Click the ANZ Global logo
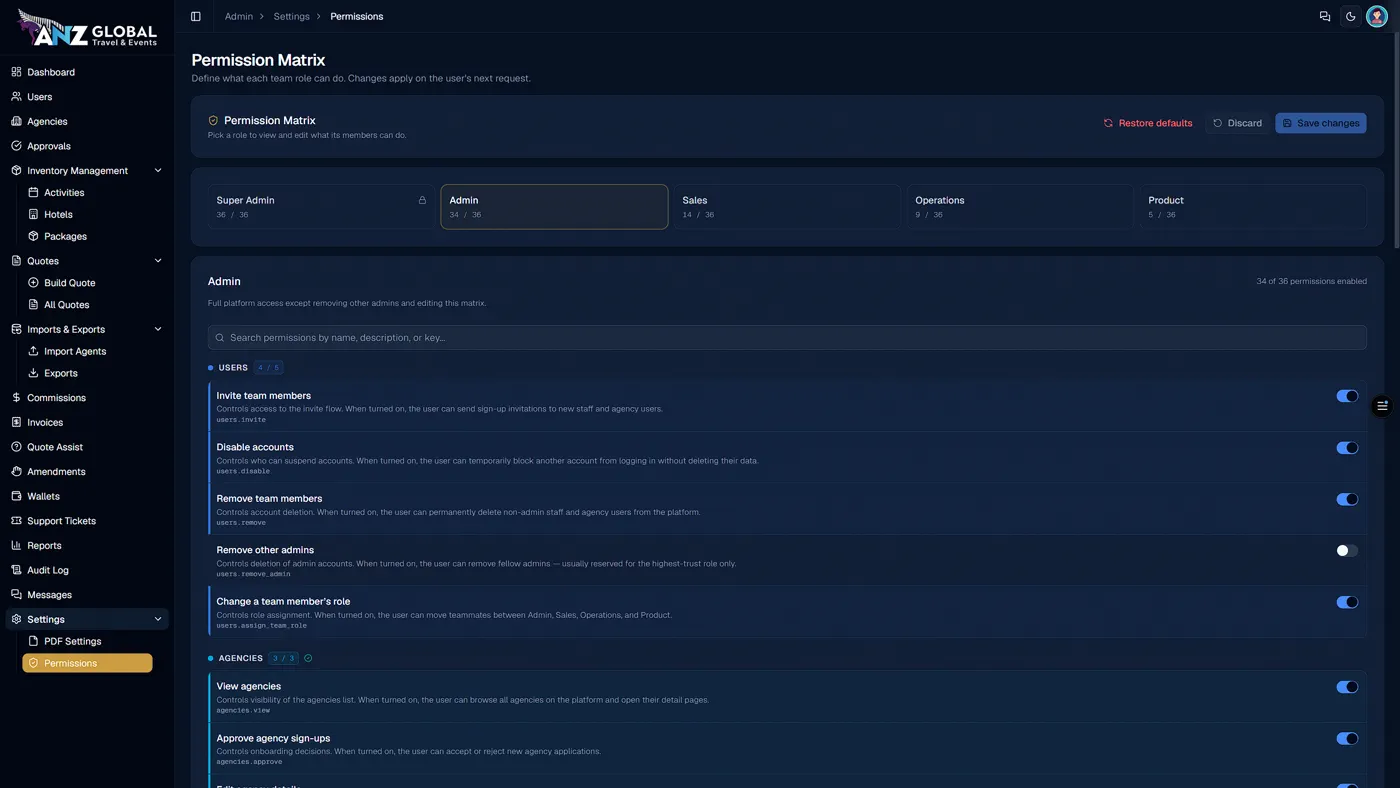 coord(87,29)
